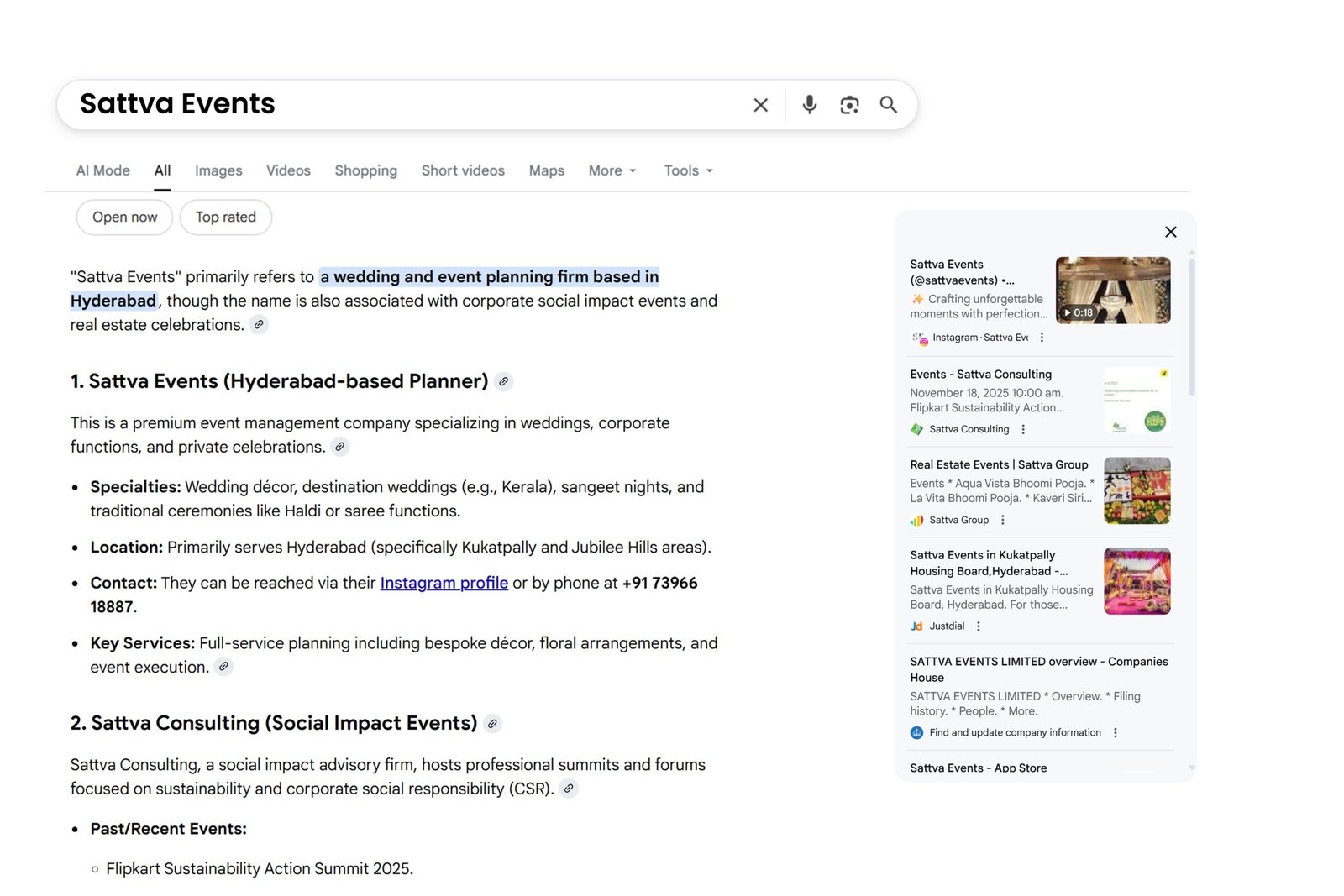
Task: Toggle the Top rated filter
Action: [225, 217]
